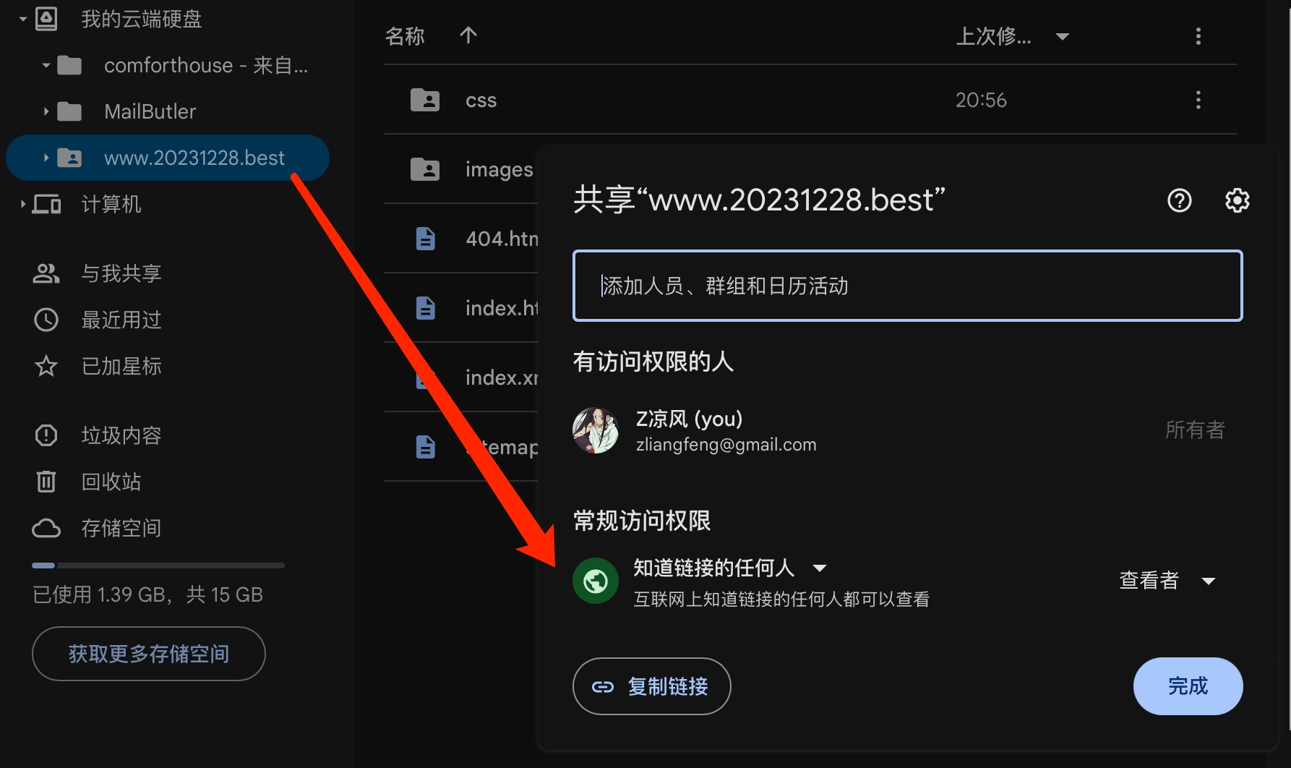Screen dimensions: 1291x768
Task: Open the file list header more-options menu
Action: click(x=1198, y=37)
